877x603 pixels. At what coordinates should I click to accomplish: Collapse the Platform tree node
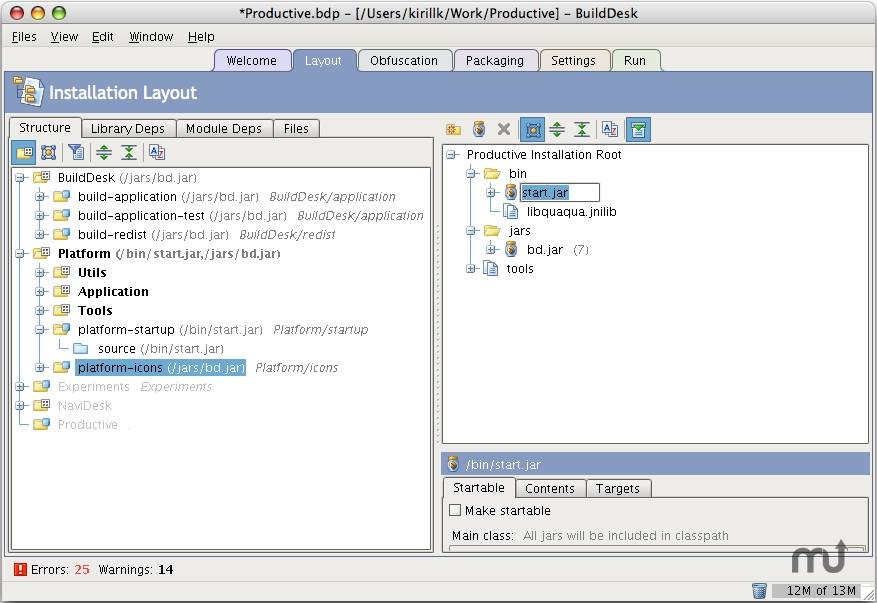click(21, 254)
